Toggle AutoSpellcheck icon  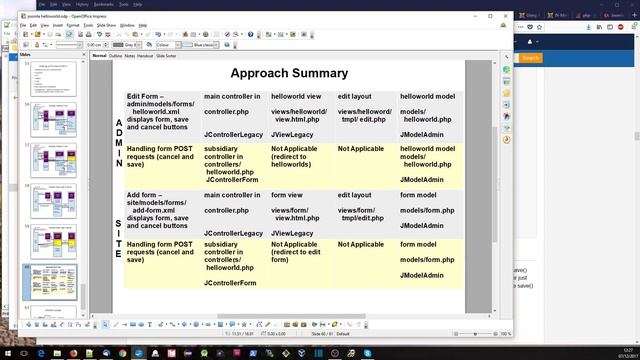pos(108,35)
